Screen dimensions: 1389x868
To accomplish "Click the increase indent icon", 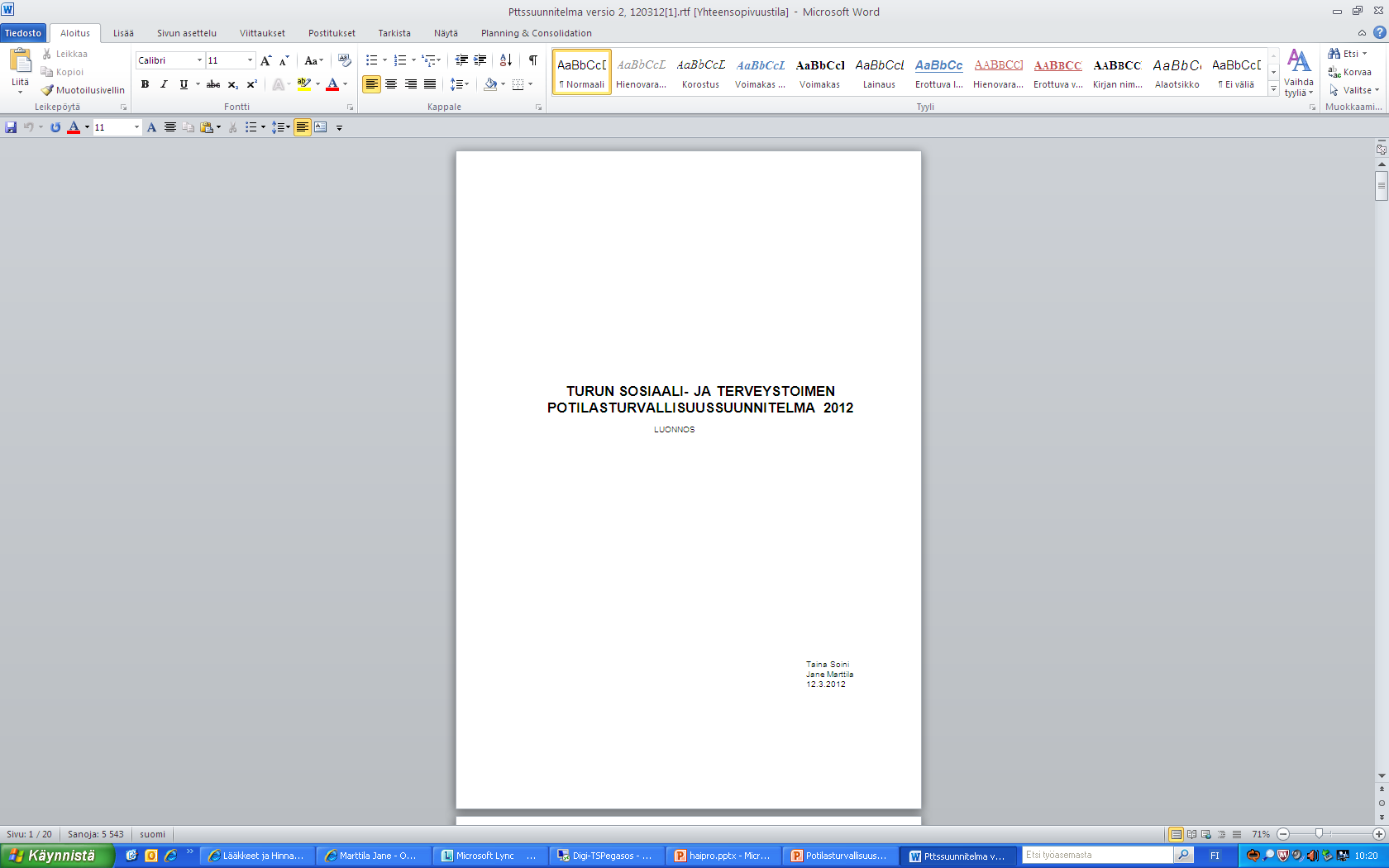I will tap(480, 60).
